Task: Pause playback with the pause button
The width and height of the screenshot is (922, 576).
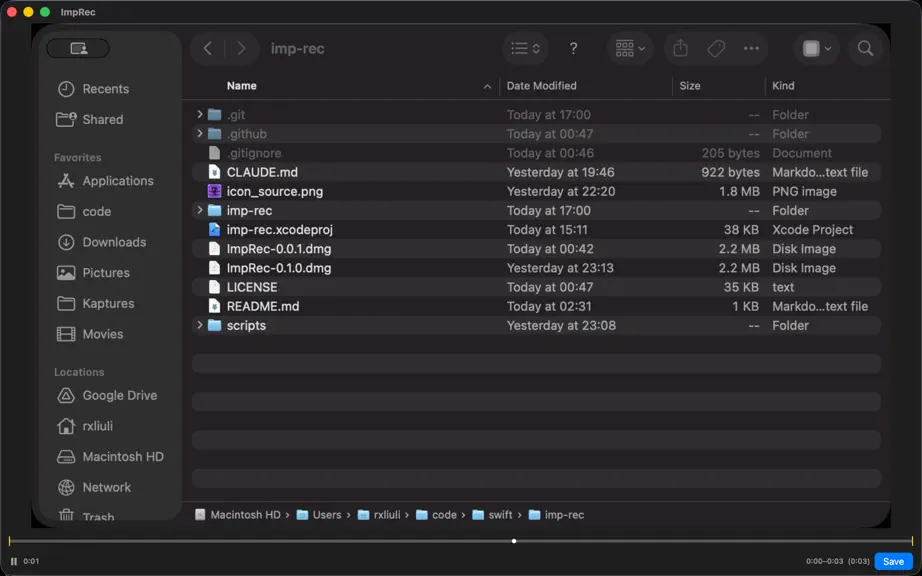Action: click(14, 561)
